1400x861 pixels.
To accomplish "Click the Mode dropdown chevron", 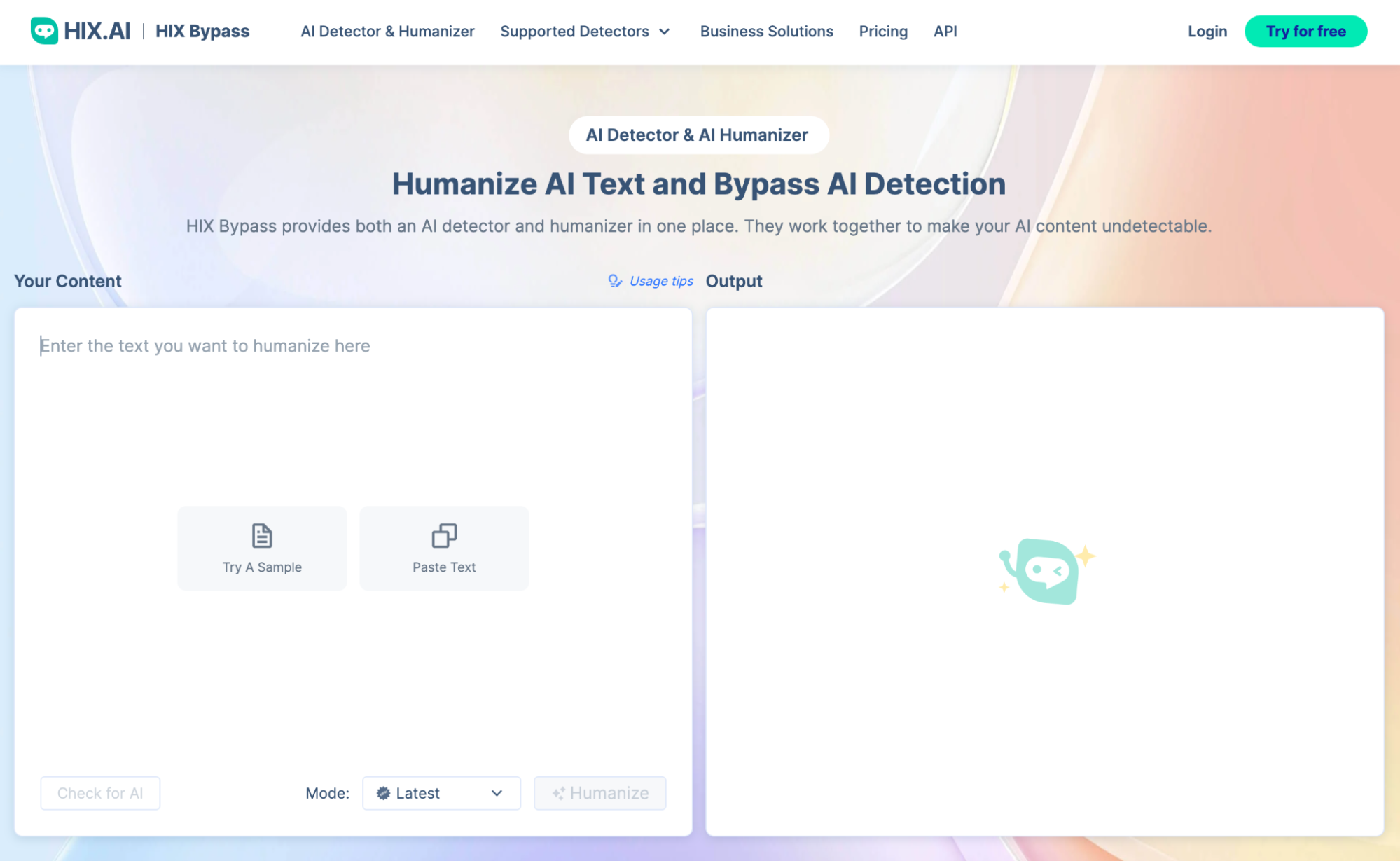I will click(x=497, y=793).
